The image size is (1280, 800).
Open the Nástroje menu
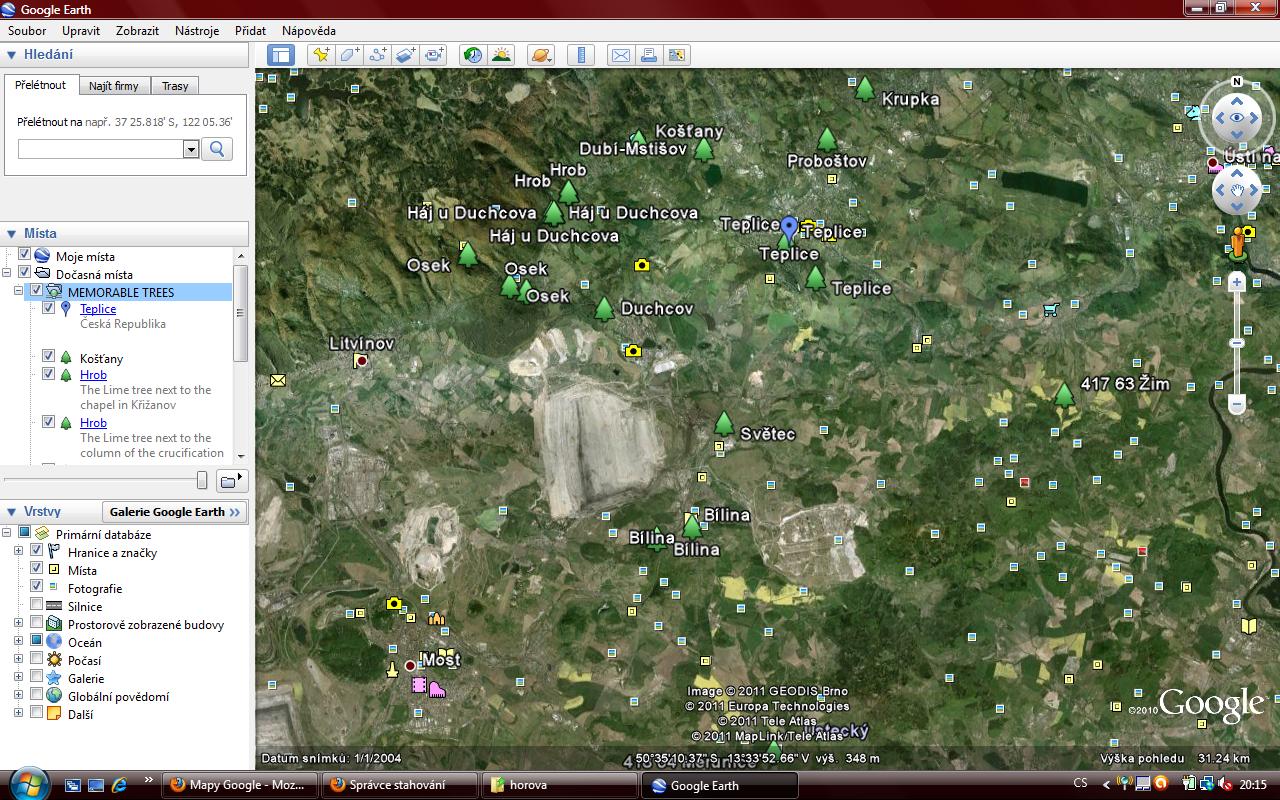click(197, 31)
